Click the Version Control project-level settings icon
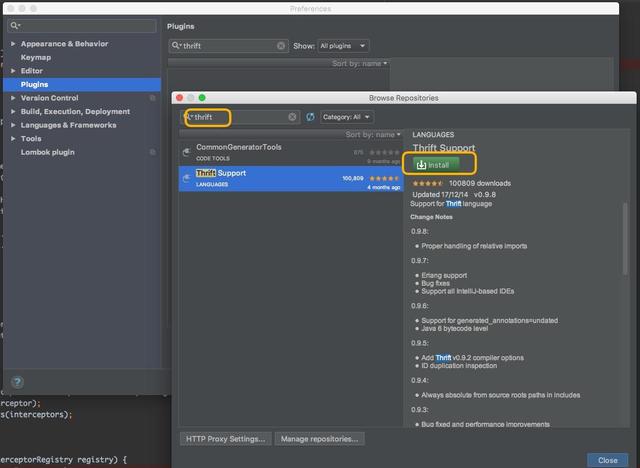 point(152,98)
